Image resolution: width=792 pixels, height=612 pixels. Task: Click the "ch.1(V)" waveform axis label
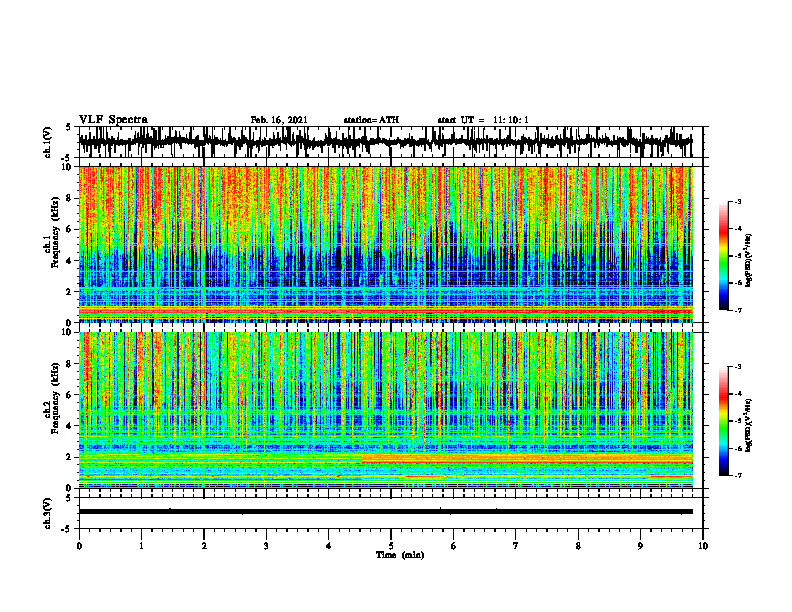(48, 142)
